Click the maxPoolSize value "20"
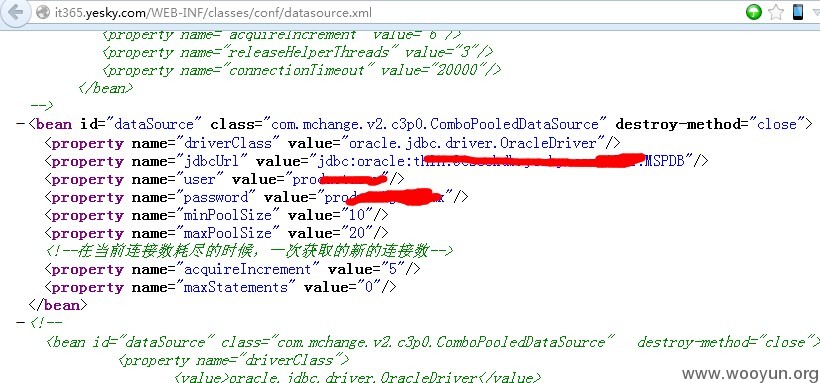 pos(357,233)
